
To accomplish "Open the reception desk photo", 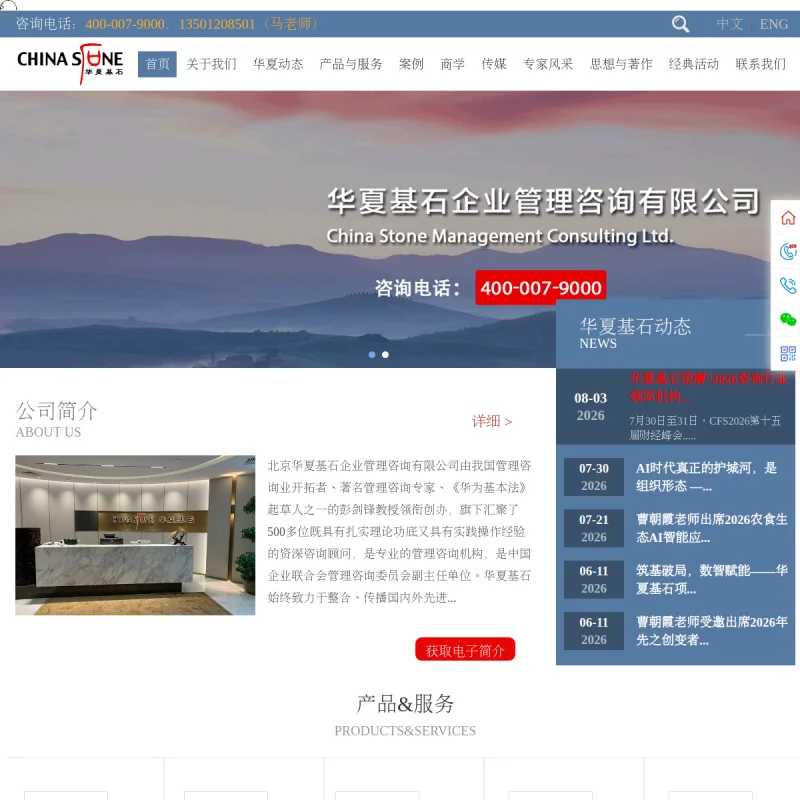I will tap(135, 535).
